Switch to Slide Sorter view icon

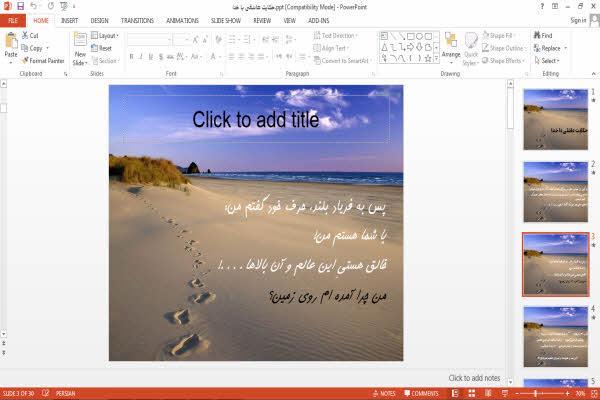coord(472,393)
